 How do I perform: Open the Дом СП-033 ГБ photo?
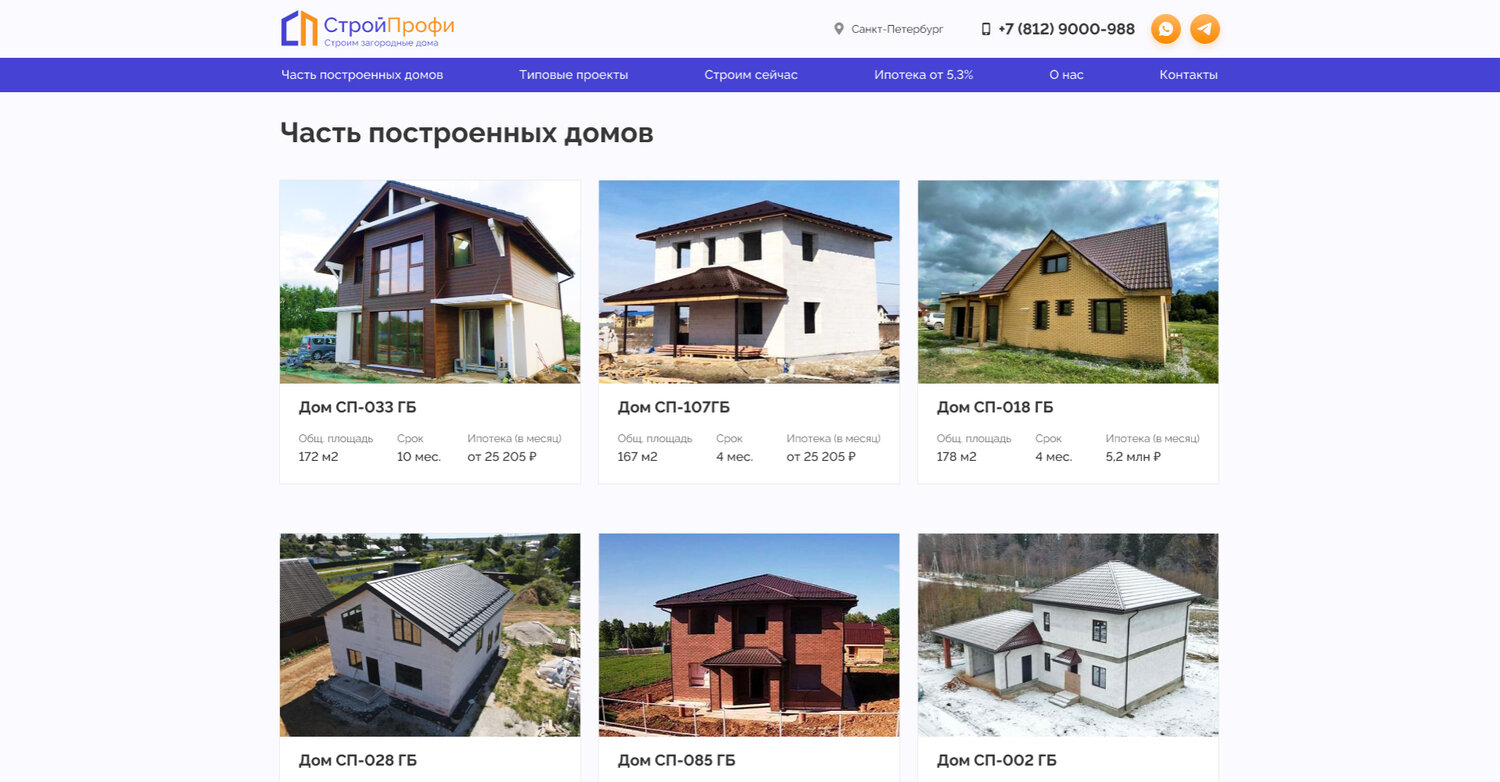click(x=430, y=282)
